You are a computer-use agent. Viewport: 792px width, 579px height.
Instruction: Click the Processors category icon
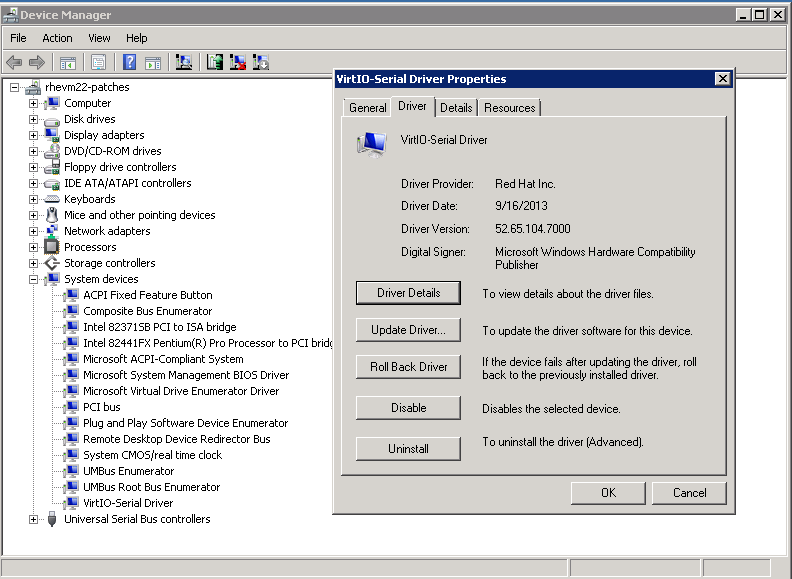pos(52,247)
